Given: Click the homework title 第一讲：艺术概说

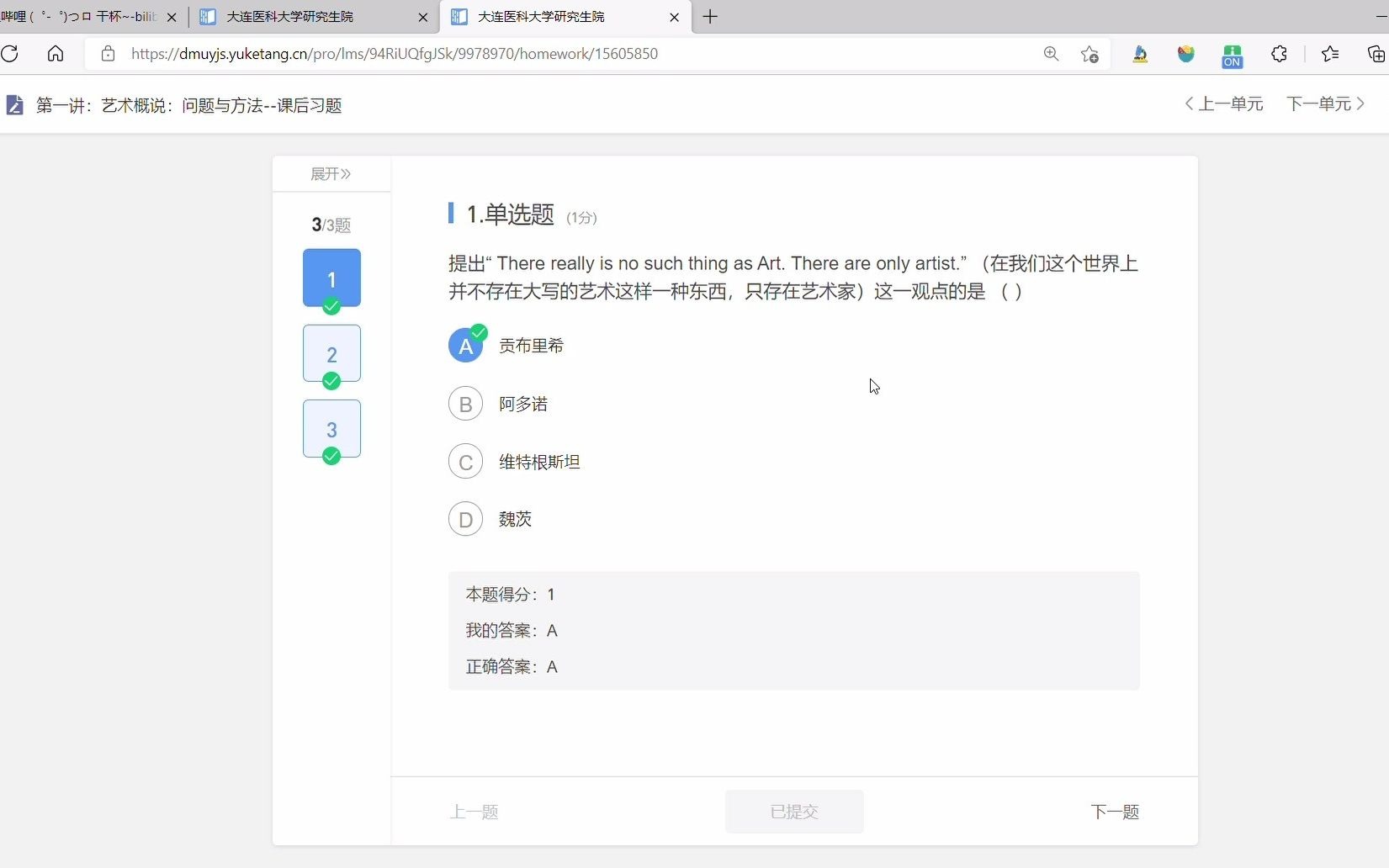Looking at the screenshot, I should [189, 105].
